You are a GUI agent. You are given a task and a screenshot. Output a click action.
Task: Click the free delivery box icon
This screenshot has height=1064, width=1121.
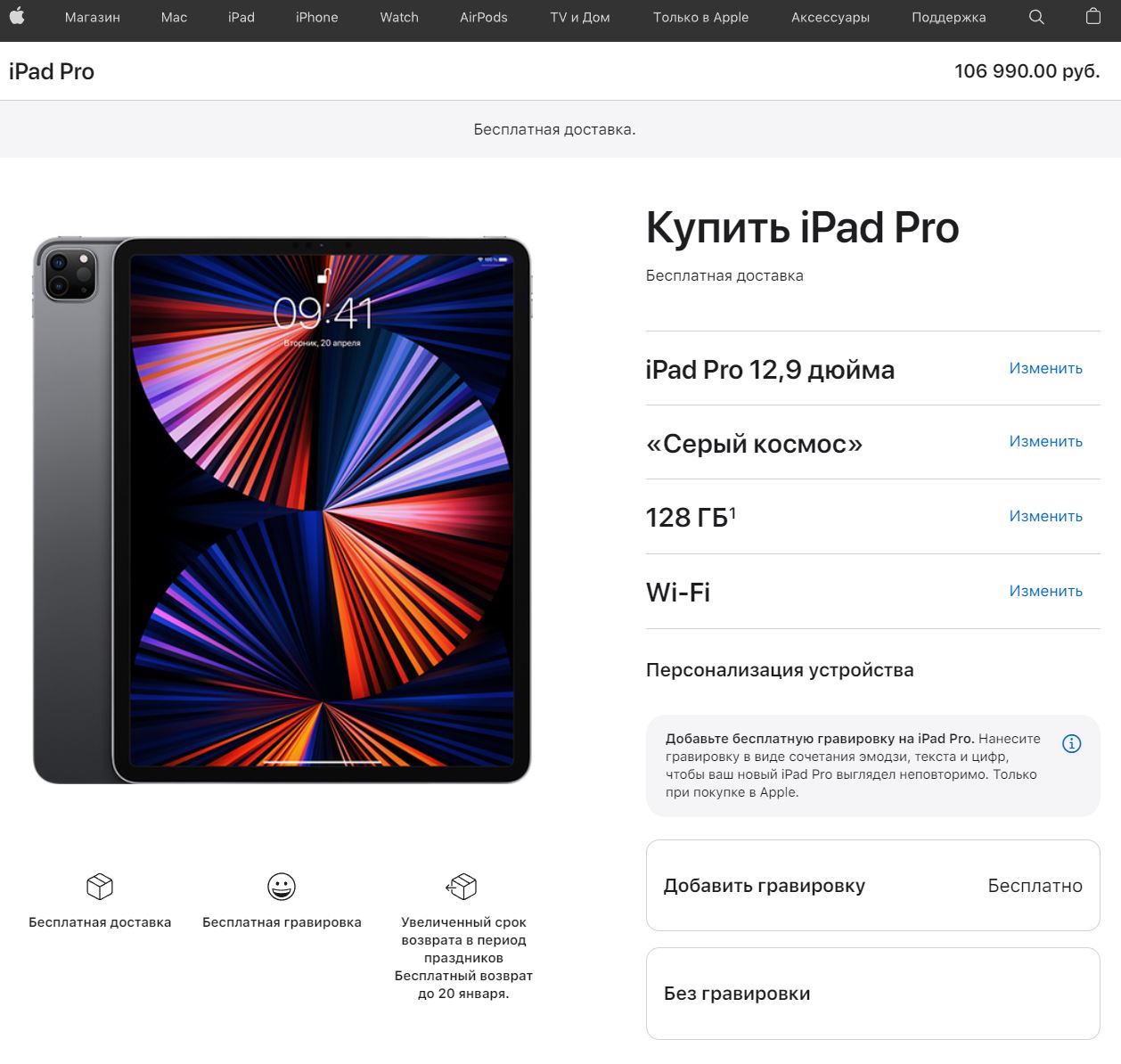point(100,887)
